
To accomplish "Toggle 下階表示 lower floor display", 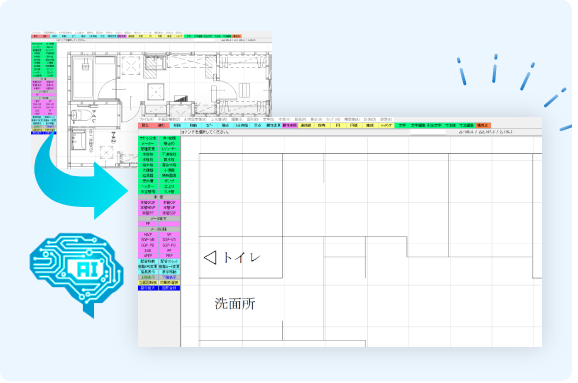I will click(170, 277).
